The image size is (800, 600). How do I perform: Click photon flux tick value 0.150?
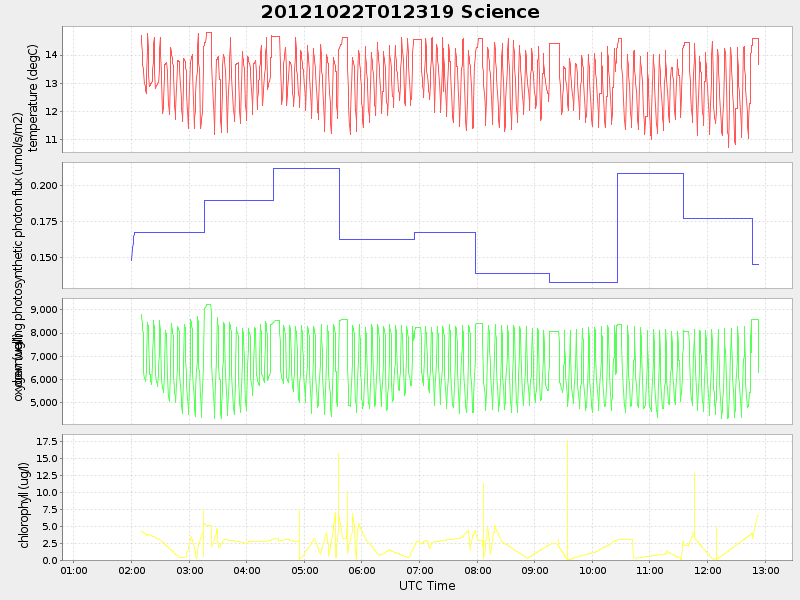44,258
